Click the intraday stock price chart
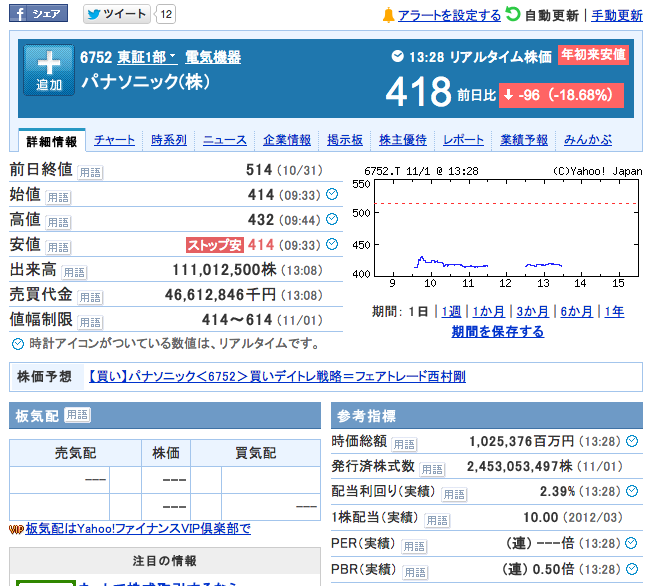This screenshot has width=649, height=586. pyautogui.click(x=497, y=227)
